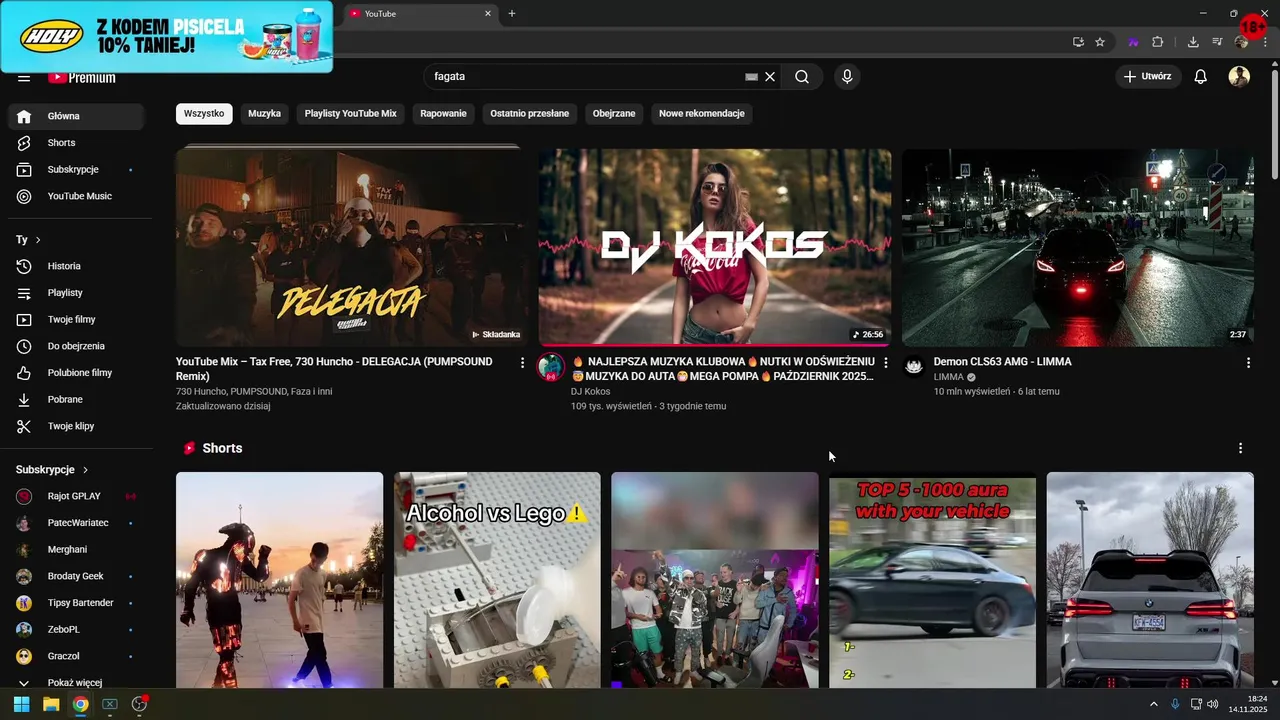This screenshot has height=720, width=1280.
Task: Open Polubione filmy liked videos
Action: [x=76, y=372]
